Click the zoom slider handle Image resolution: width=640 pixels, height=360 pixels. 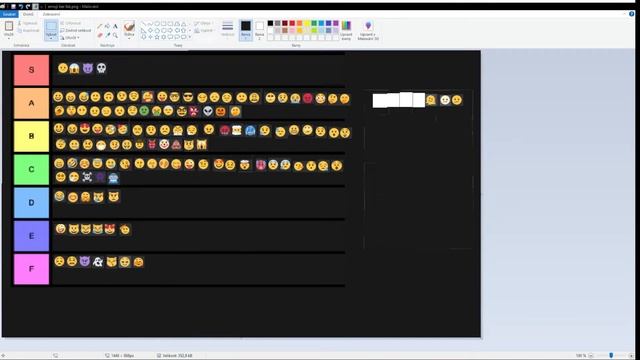611,356
